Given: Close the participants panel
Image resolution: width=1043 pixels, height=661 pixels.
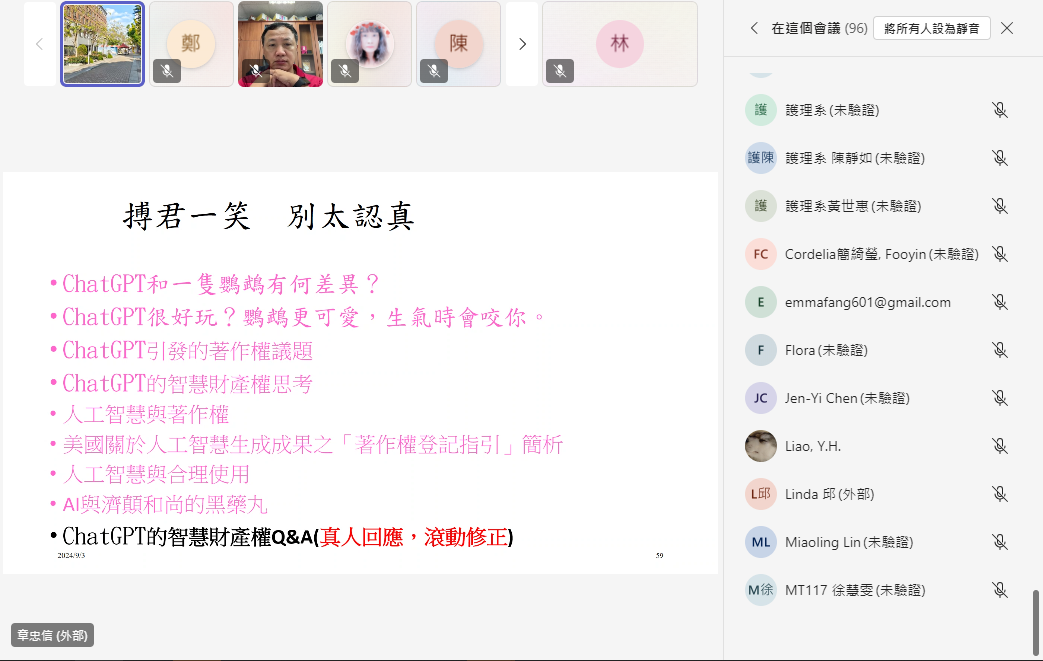Looking at the screenshot, I should 1007,28.
